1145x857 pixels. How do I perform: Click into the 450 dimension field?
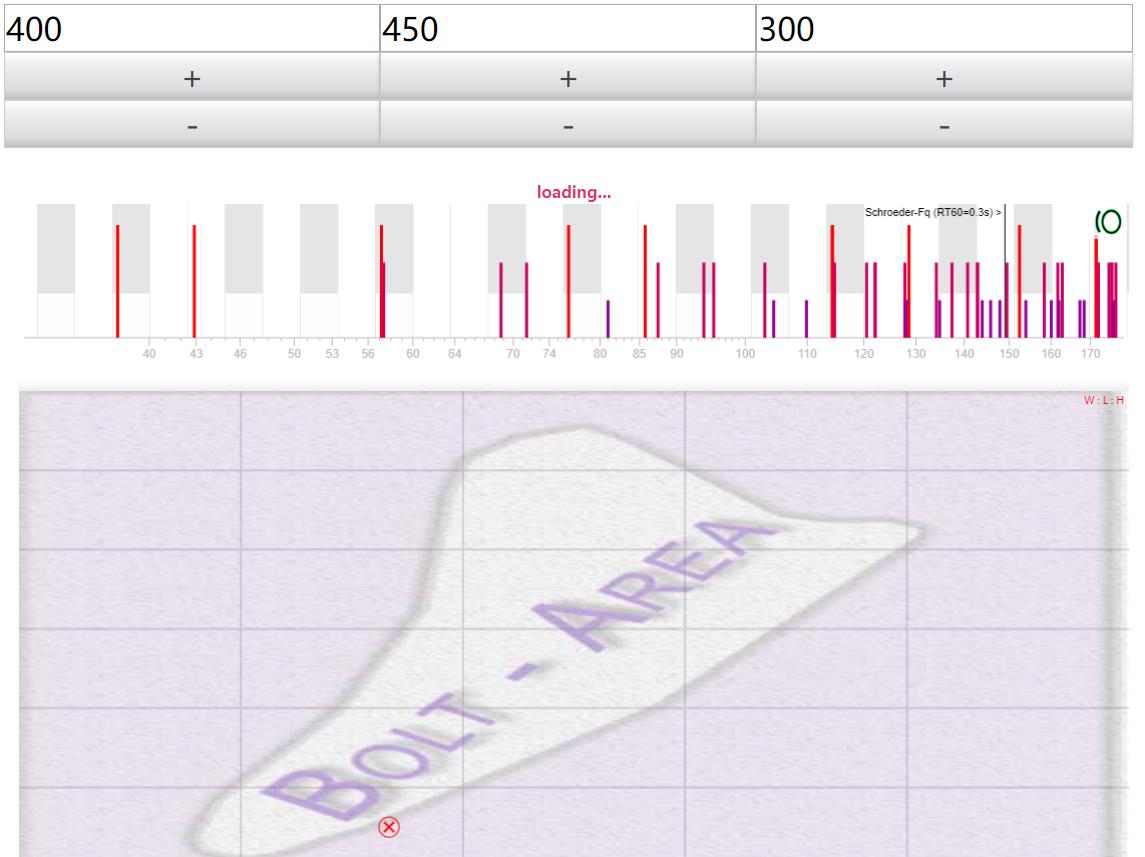click(x=567, y=29)
